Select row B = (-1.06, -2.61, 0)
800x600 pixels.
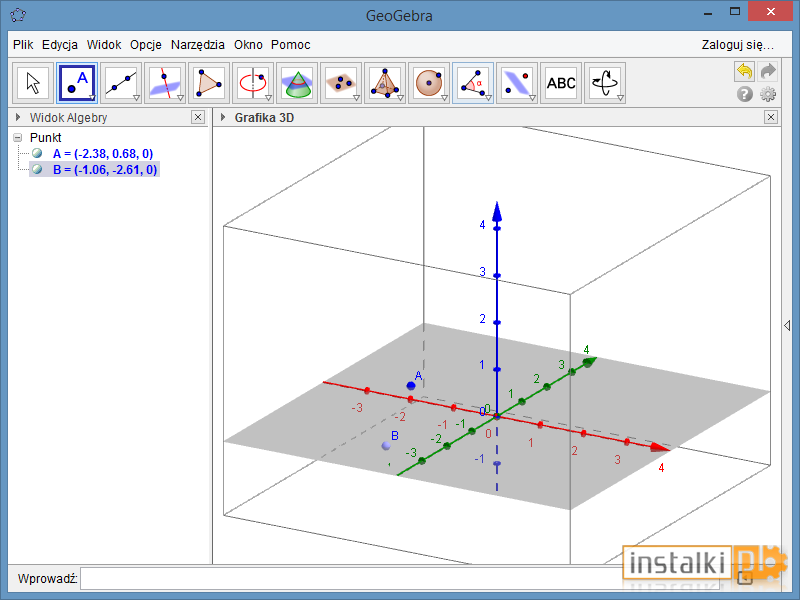pyautogui.click(x=105, y=169)
